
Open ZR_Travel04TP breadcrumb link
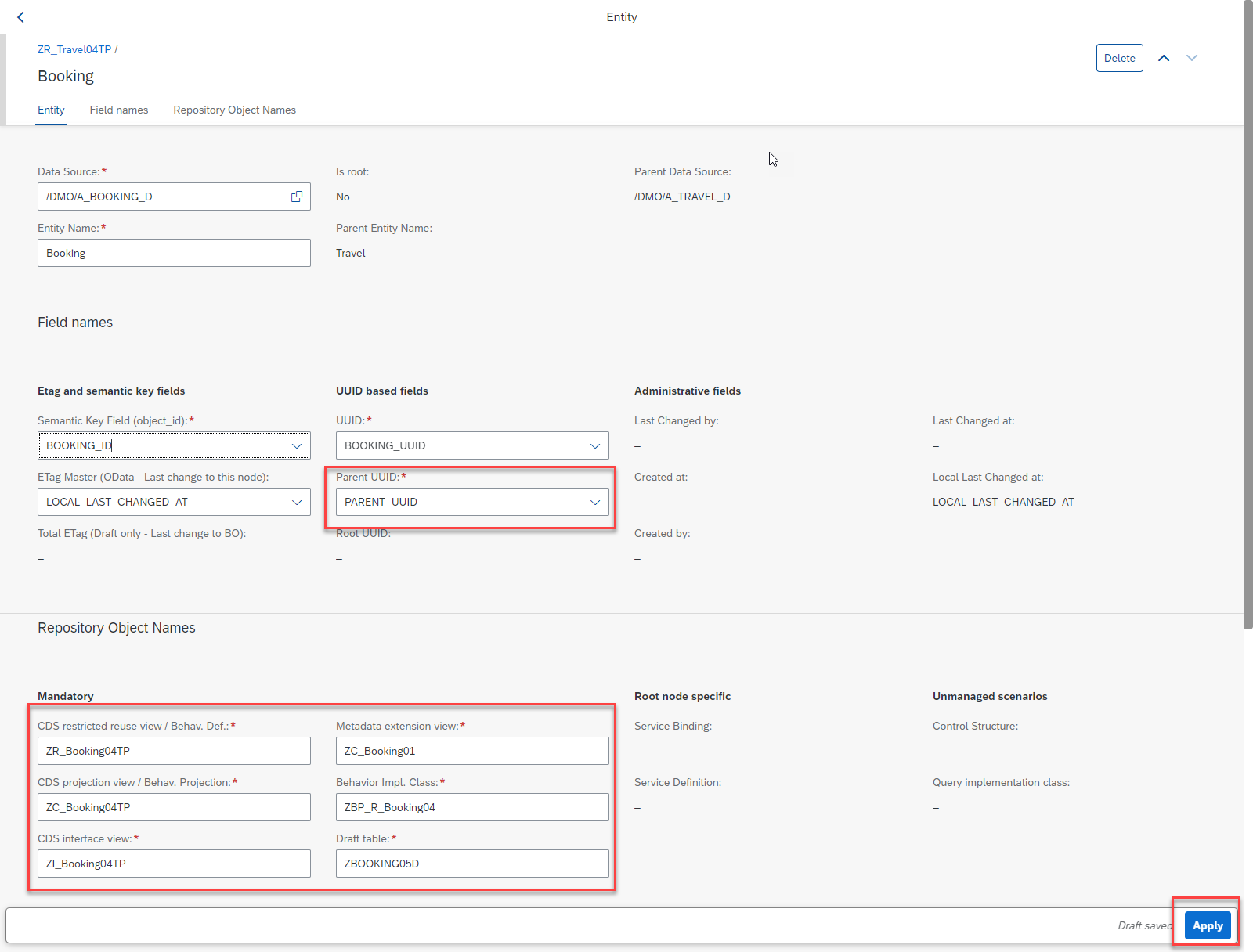point(74,49)
